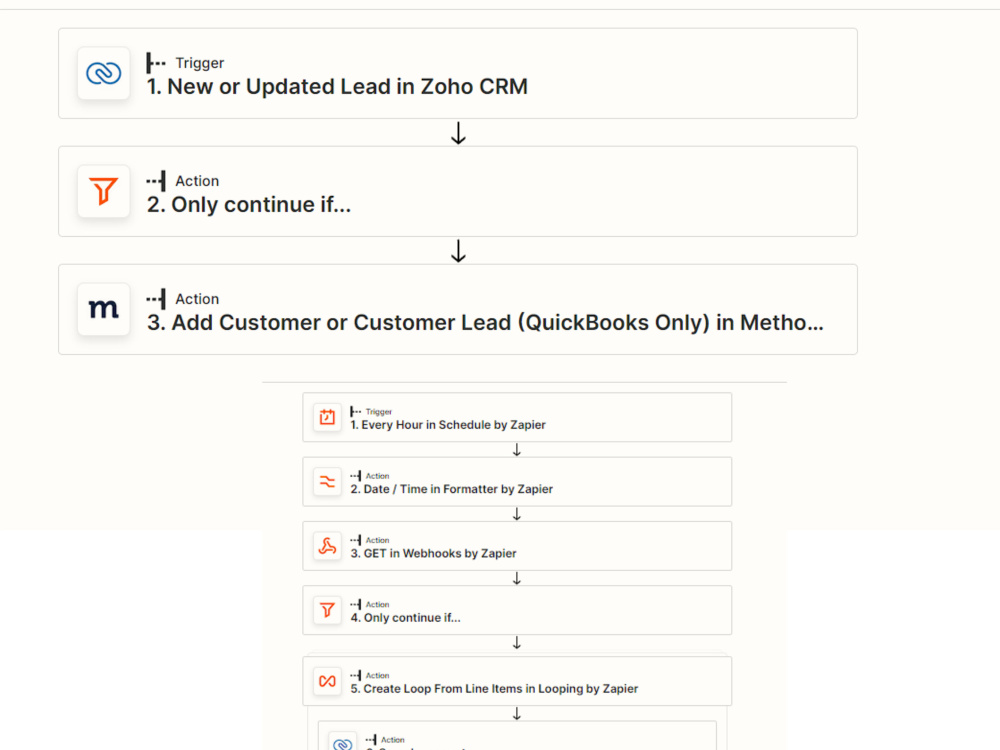Select step 4 Only continue if
The width and height of the screenshot is (1000, 750).
[x=517, y=610]
